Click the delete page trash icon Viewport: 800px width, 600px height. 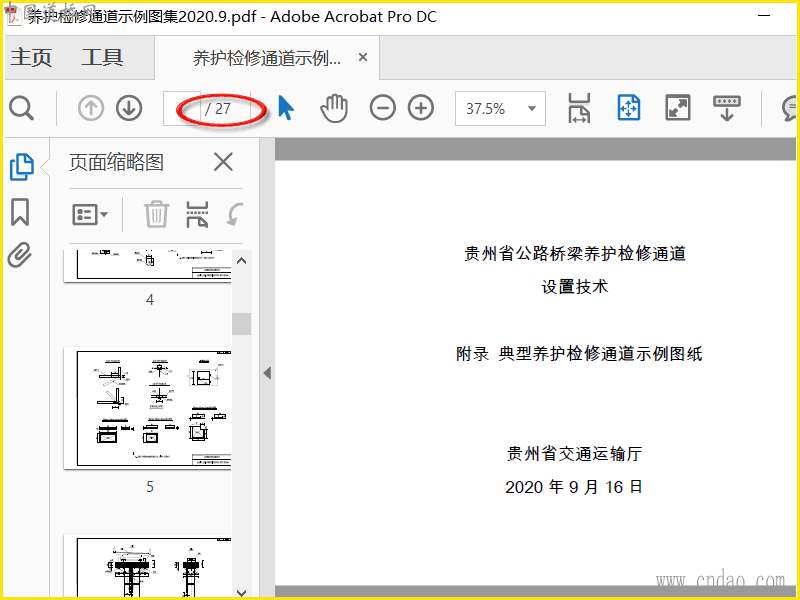tap(156, 214)
